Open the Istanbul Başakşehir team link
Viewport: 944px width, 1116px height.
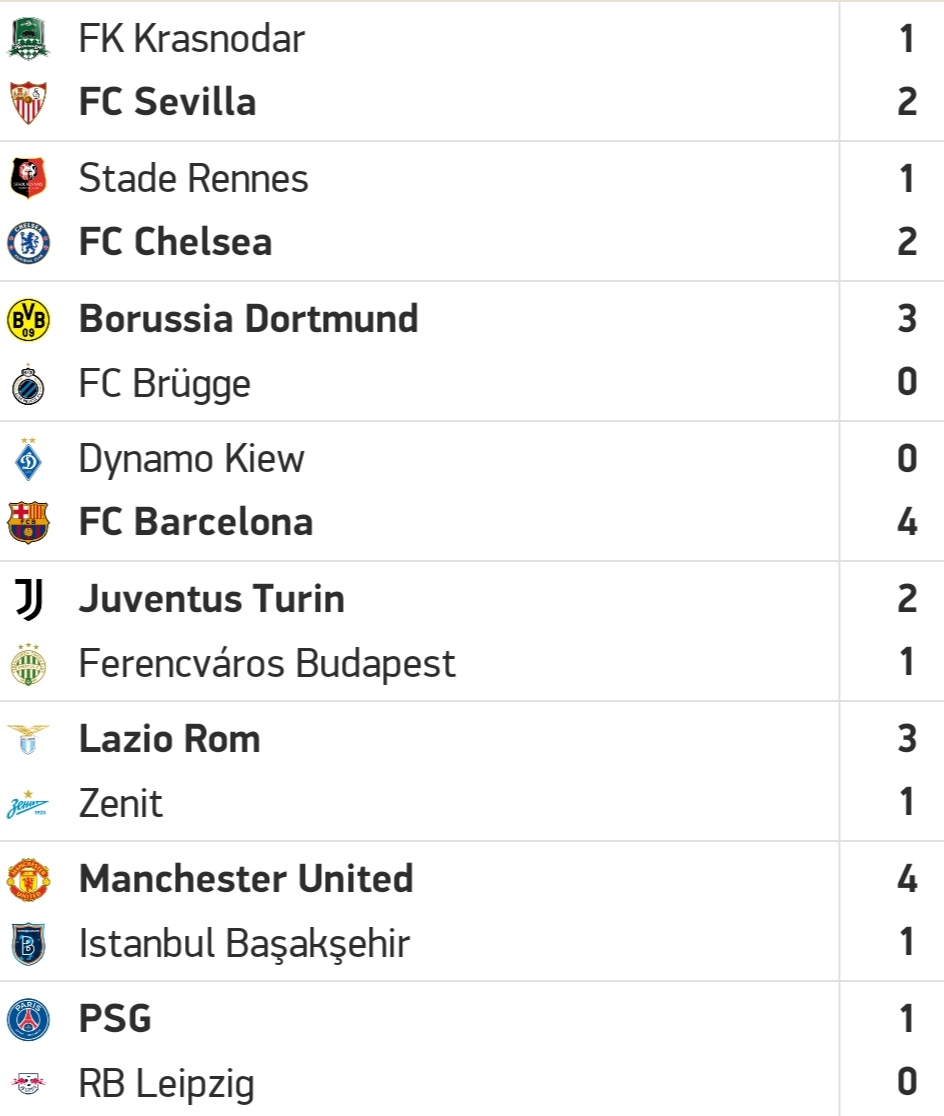pyautogui.click(x=244, y=944)
